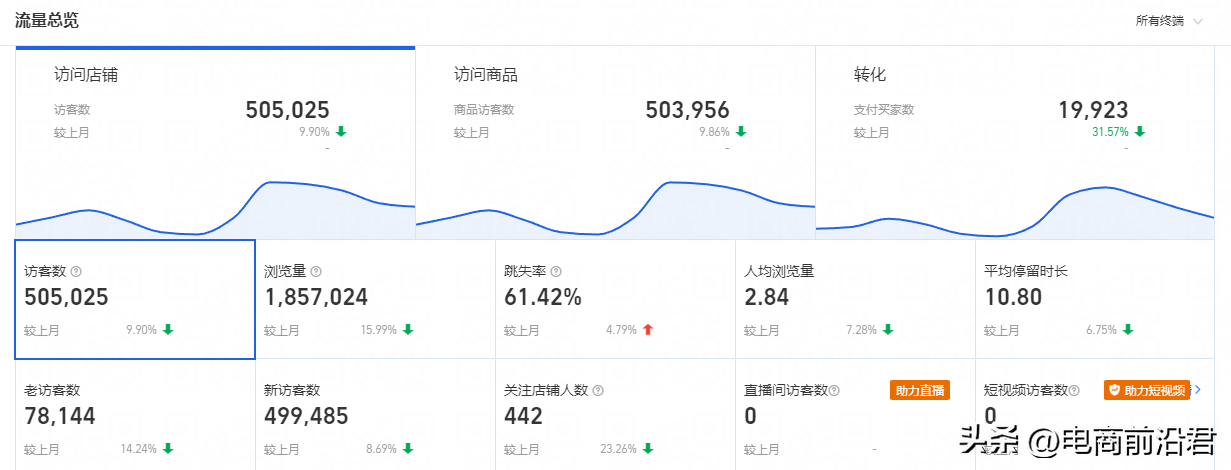Click the green down arrow beside 31.57%
Image resolution: width=1231 pixels, height=470 pixels.
coord(1140,131)
